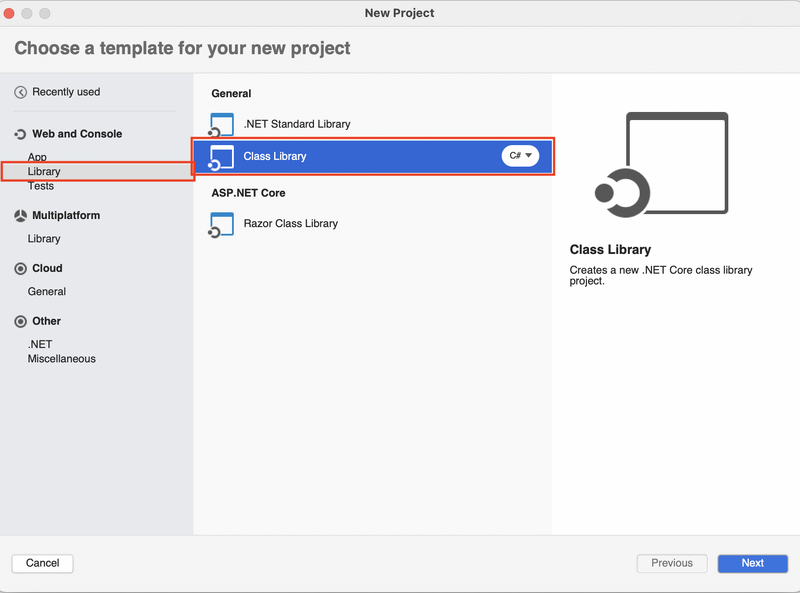Click the Multiplatform category icon
The height and width of the screenshot is (593, 800).
(20, 216)
